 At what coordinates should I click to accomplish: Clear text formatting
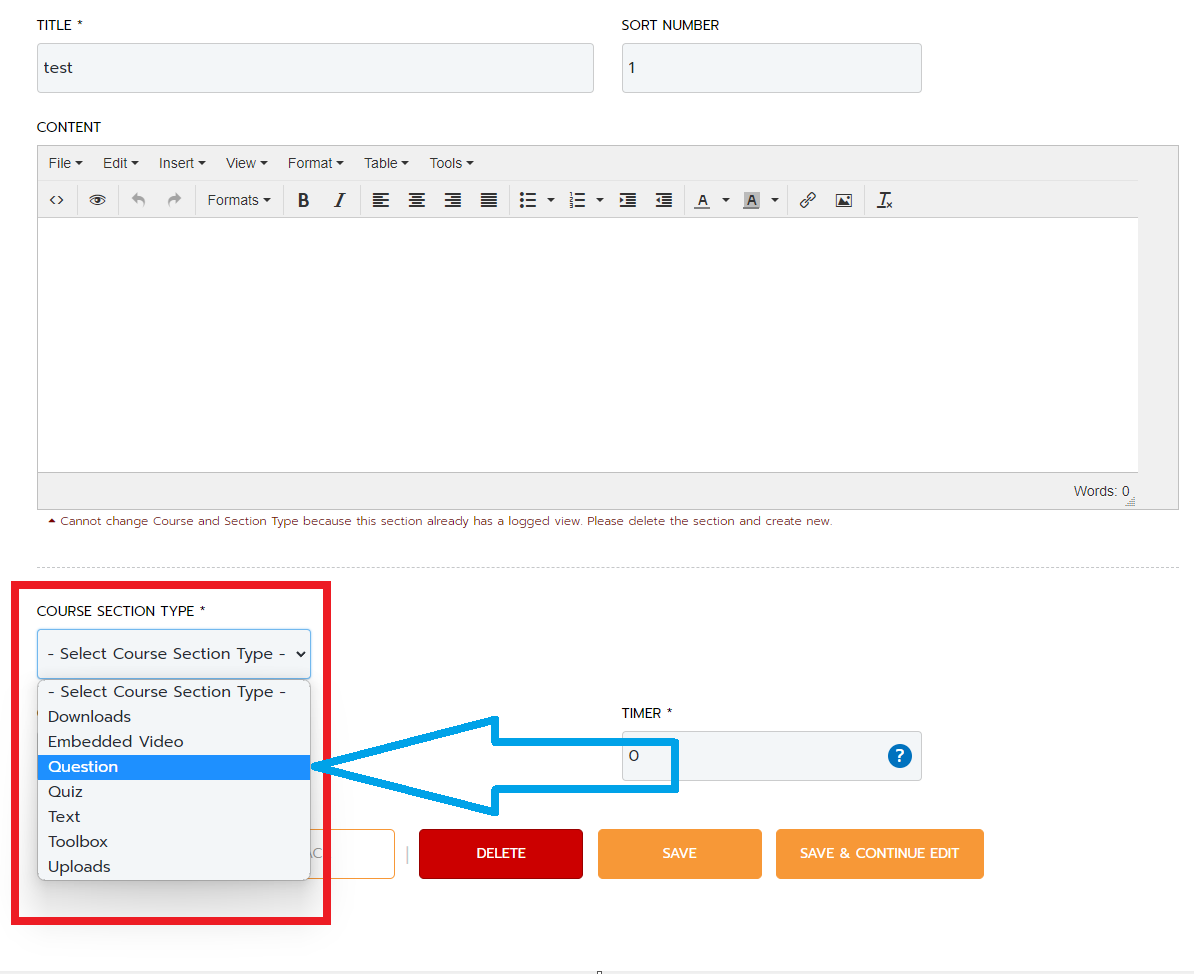(x=884, y=200)
